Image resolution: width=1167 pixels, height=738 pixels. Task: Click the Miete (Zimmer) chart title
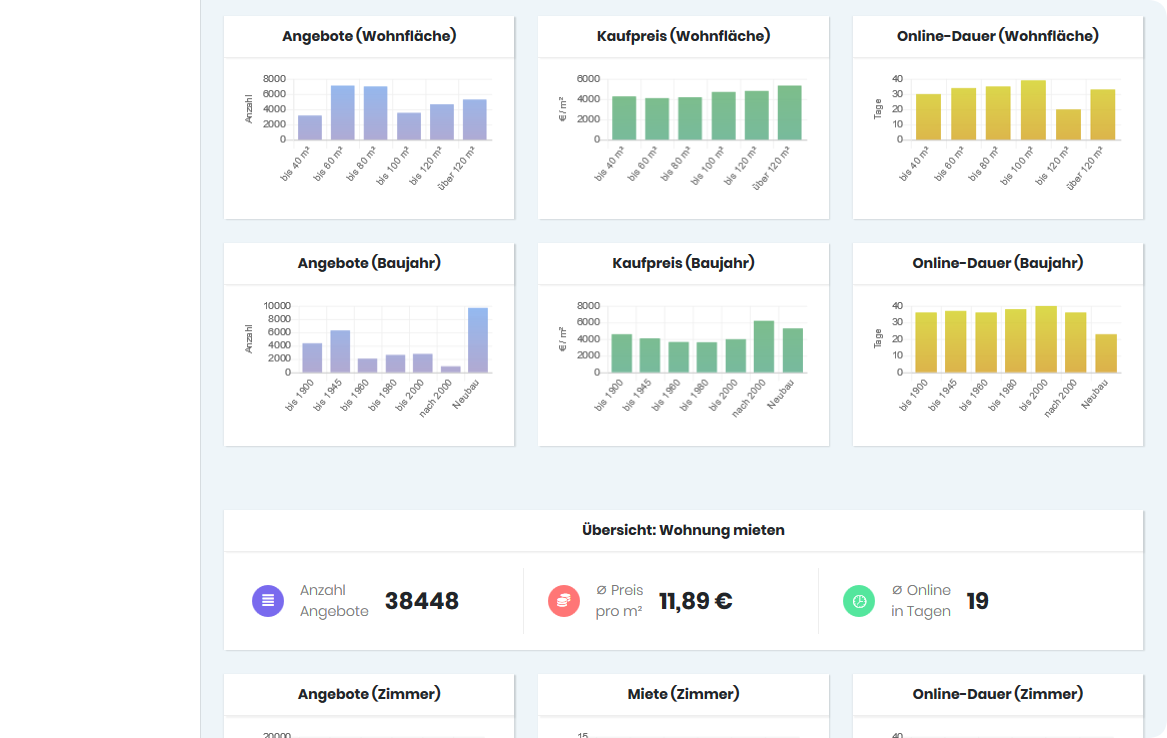point(683,693)
